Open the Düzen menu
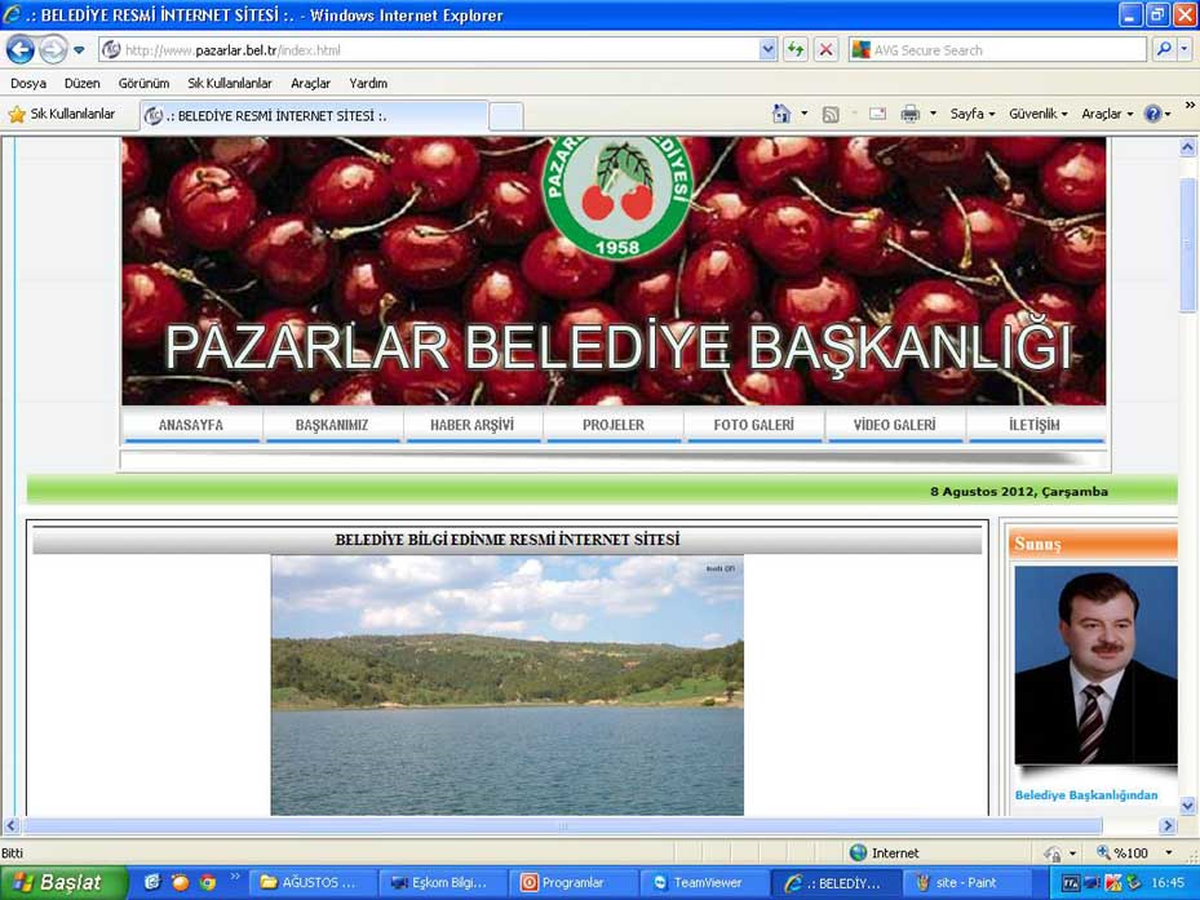This screenshot has height=900, width=1200. (82, 83)
